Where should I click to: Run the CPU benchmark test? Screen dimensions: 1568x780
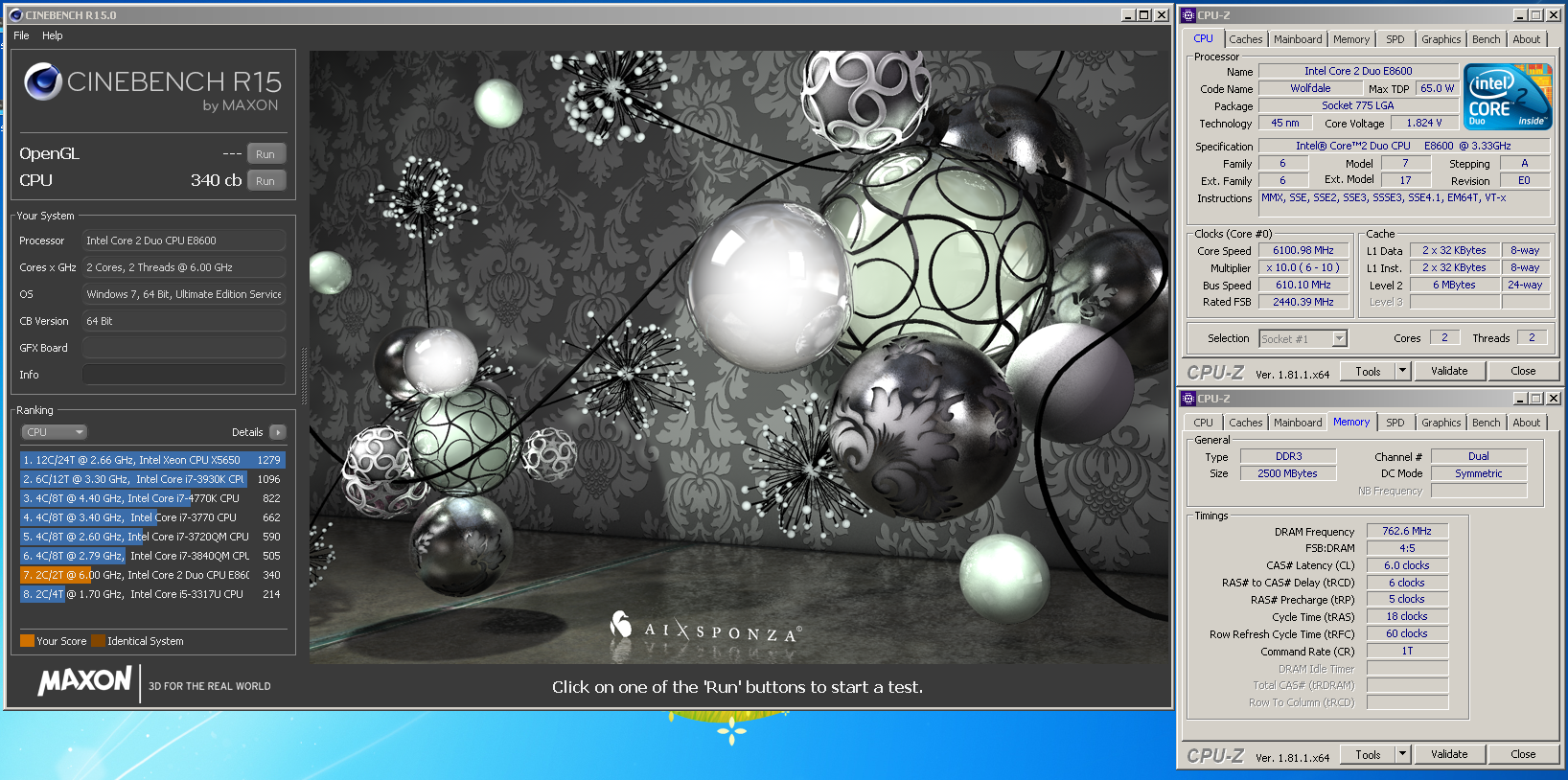pyautogui.click(x=265, y=181)
